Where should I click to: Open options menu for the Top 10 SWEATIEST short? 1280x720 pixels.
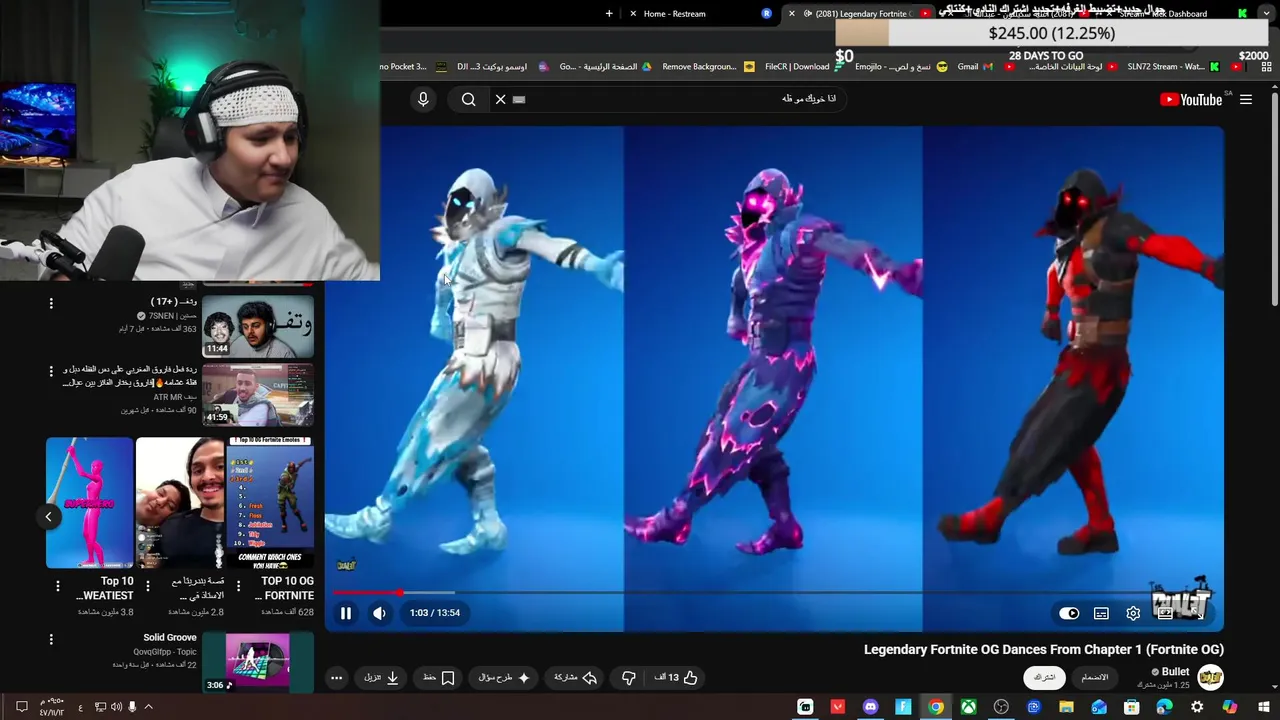[x=57, y=587]
